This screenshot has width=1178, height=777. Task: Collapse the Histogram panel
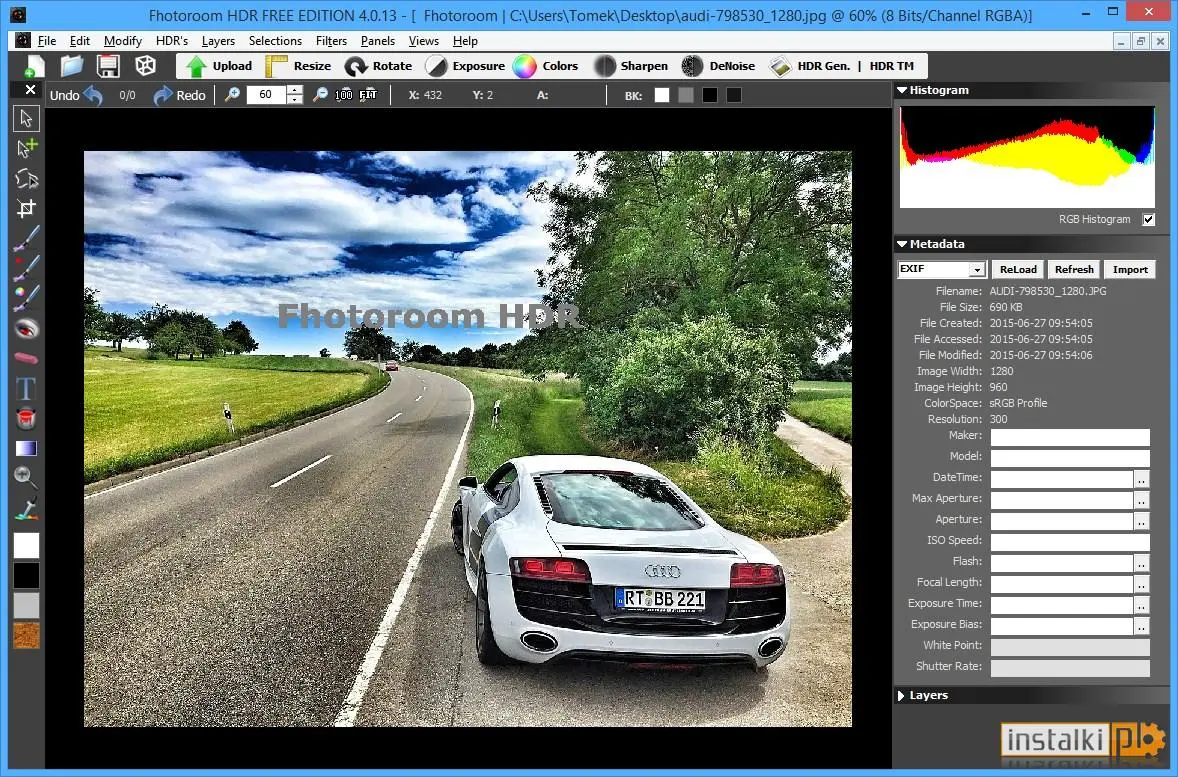[902, 90]
